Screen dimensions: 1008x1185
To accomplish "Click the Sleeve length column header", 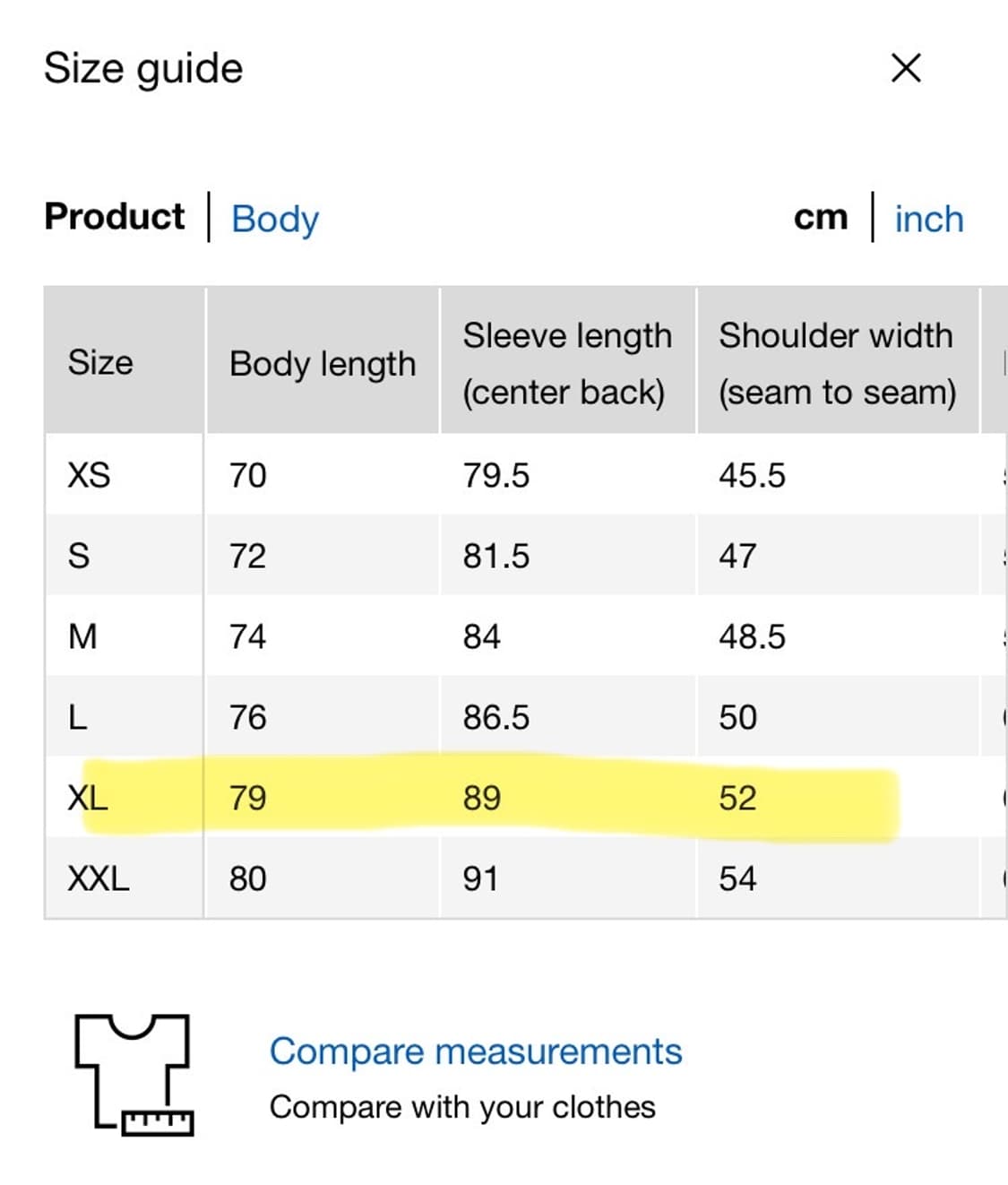I will pos(568,363).
